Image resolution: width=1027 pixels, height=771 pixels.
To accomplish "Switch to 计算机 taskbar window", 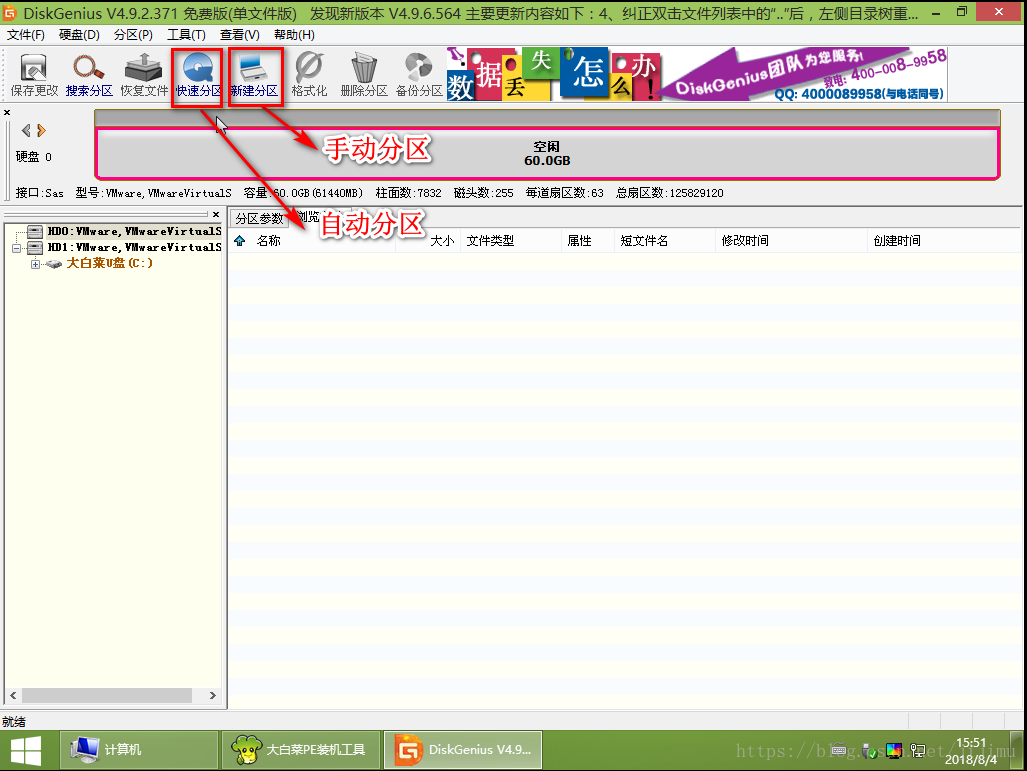I will click(139, 750).
